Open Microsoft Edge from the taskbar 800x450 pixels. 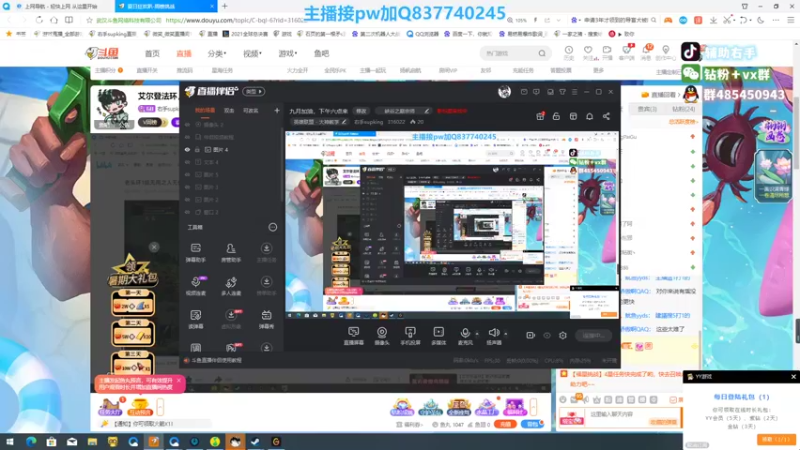point(31,442)
